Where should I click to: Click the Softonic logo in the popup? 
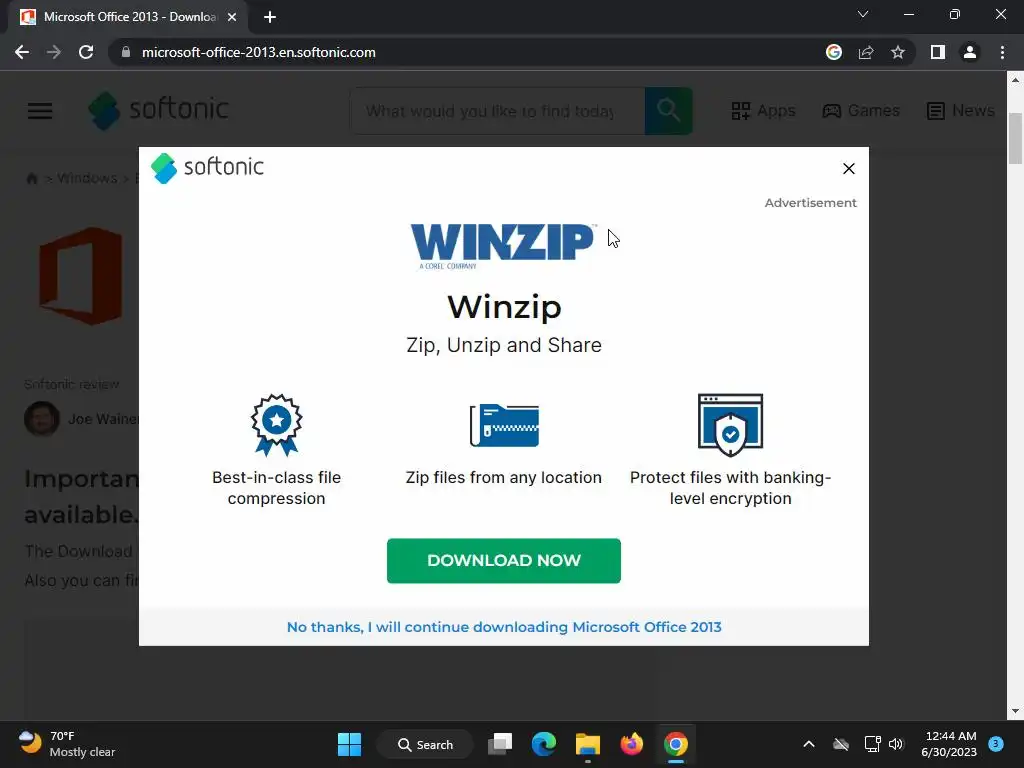[207, 168]
